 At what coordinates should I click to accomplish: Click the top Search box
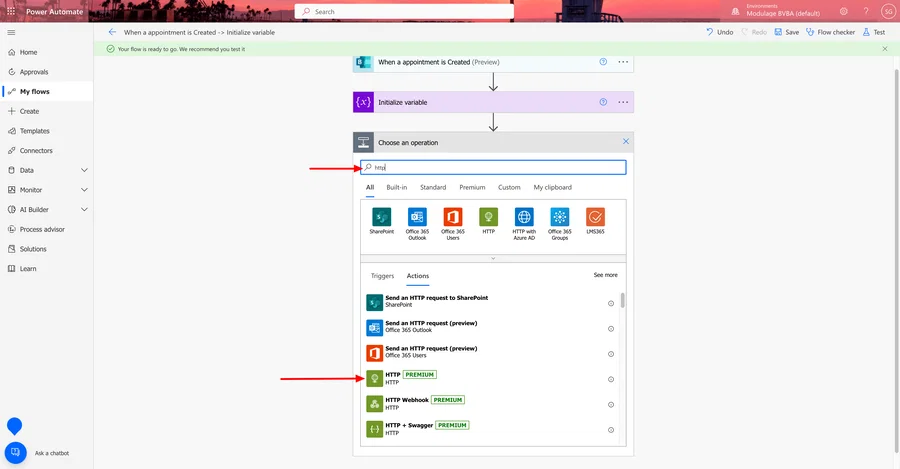pos(404,11)
